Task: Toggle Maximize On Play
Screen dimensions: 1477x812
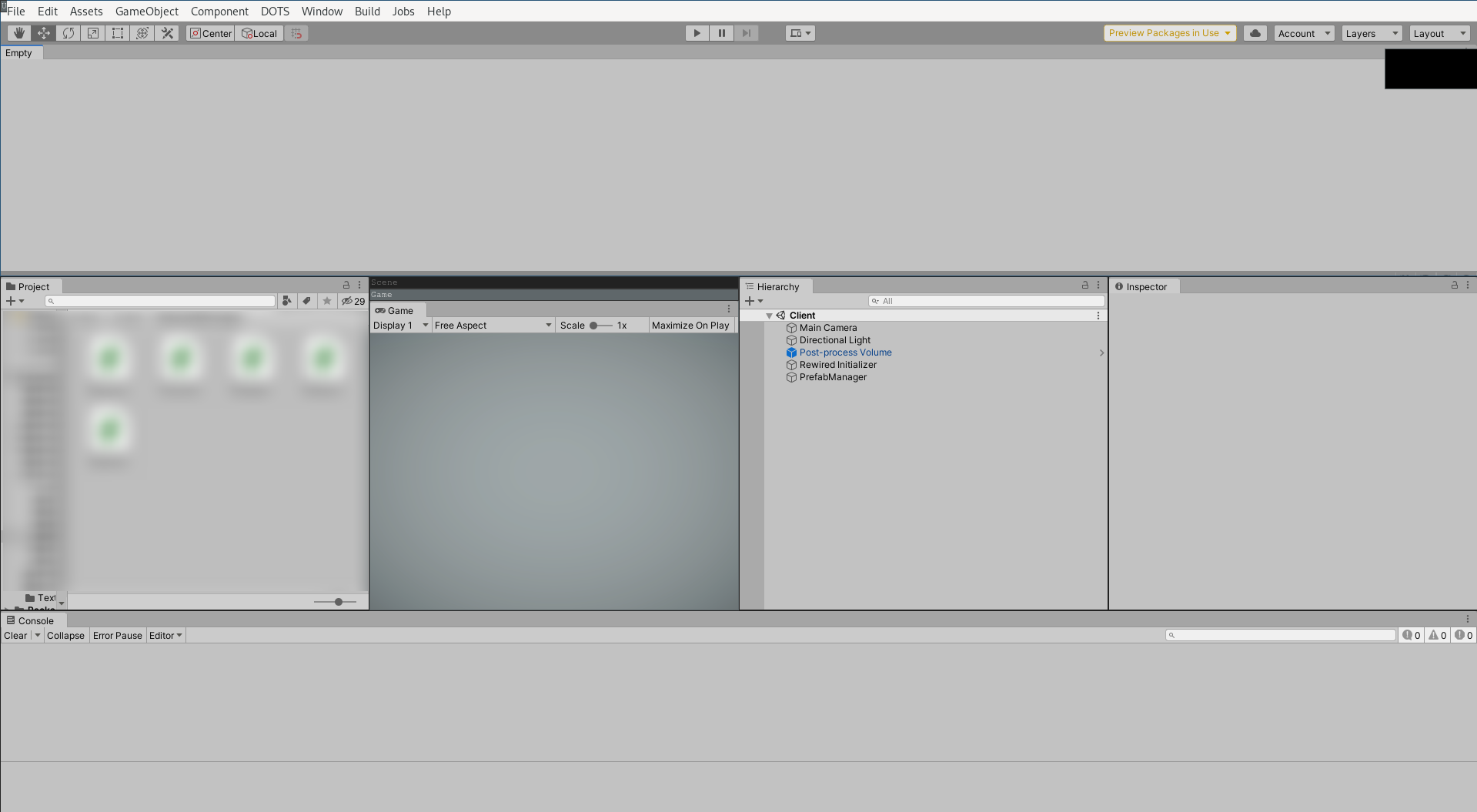Action: pos(690,326)
